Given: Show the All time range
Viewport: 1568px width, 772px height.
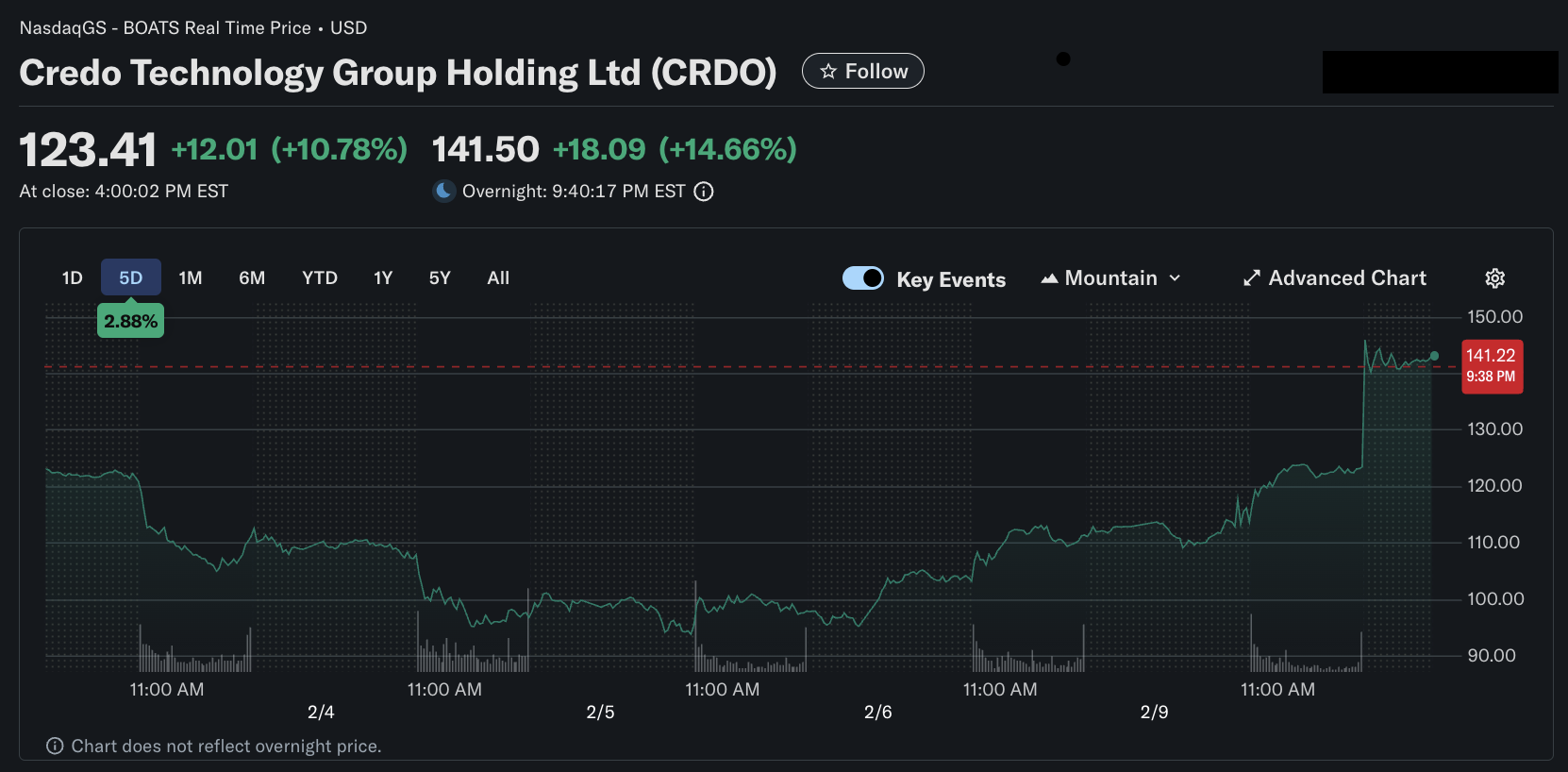Looking at the screenshot, I should coord(498,278).
